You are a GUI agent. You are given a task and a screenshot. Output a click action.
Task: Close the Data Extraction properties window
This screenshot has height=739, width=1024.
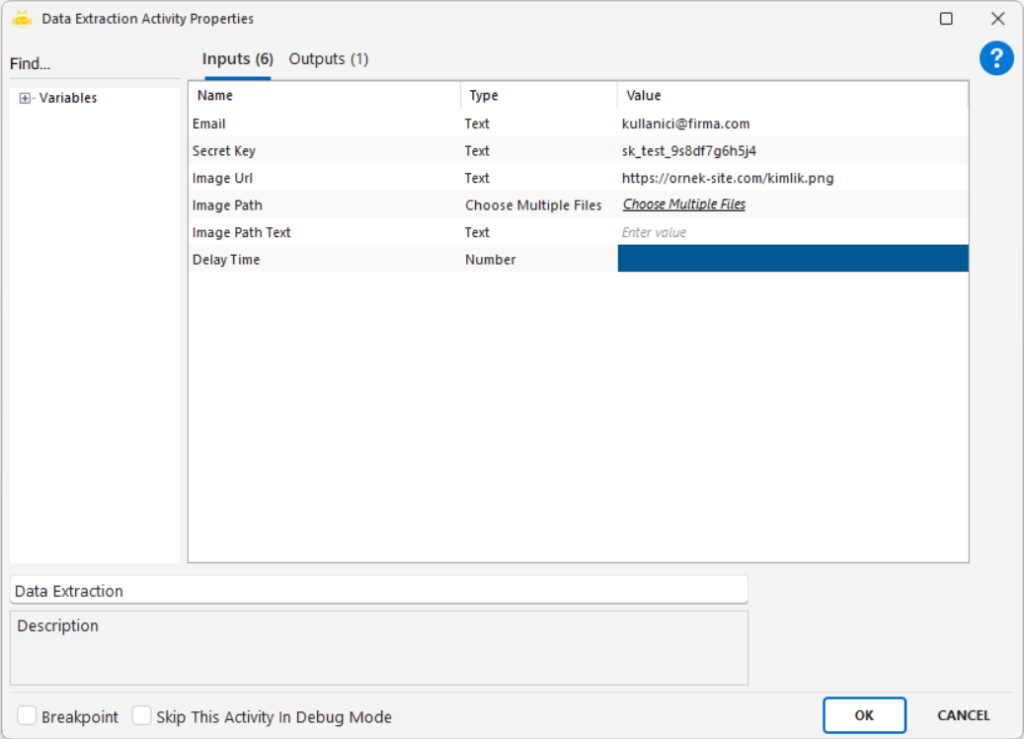997,19
